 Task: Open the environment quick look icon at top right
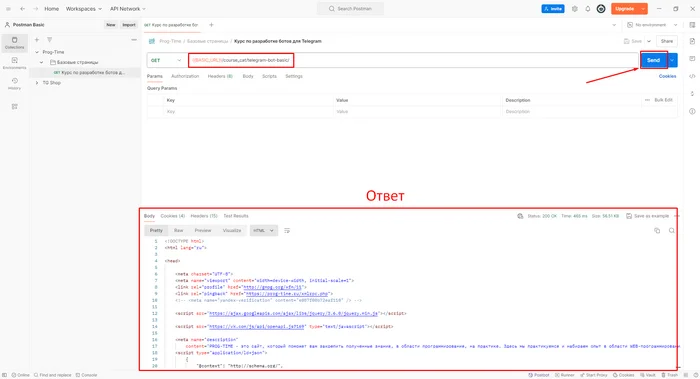coord(692,25)
